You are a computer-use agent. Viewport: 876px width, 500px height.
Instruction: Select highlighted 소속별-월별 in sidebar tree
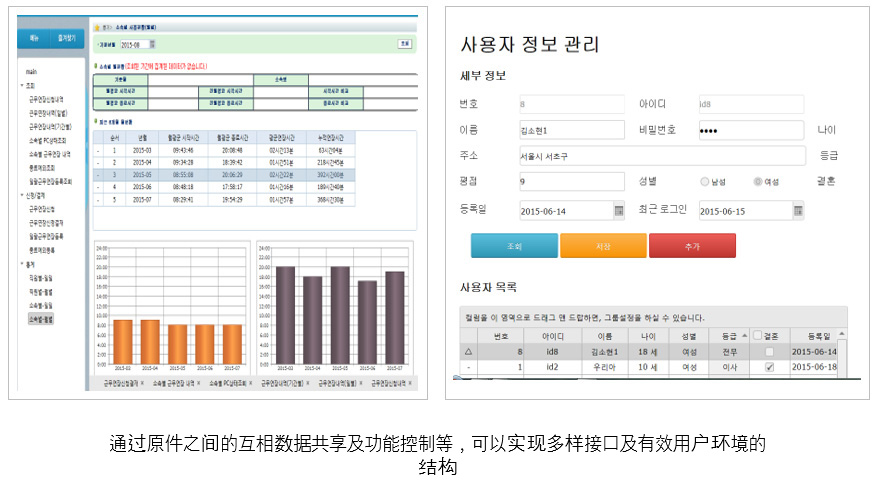click(x=41, y=320)
